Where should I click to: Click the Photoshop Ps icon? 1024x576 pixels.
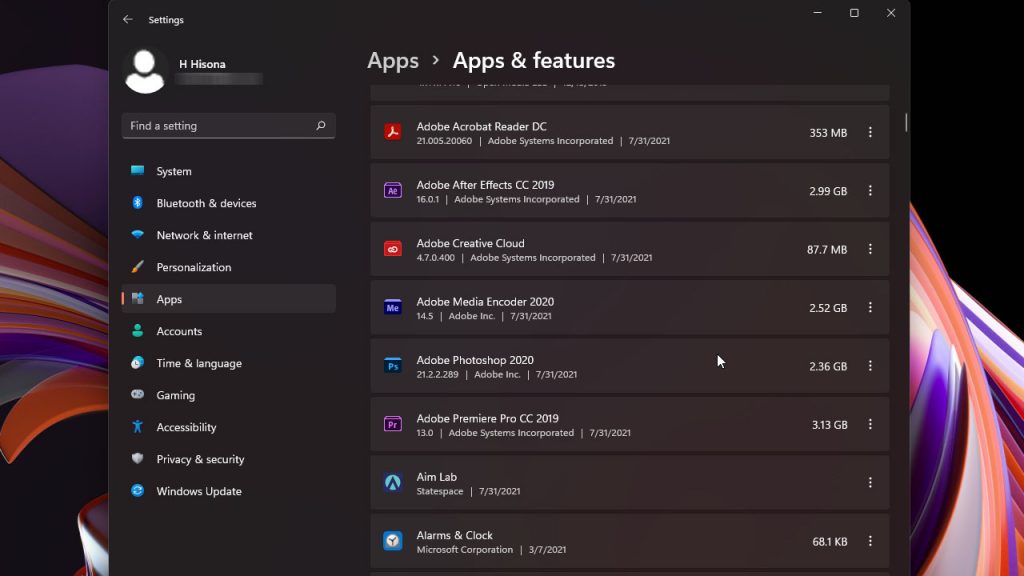click(392, 366)
